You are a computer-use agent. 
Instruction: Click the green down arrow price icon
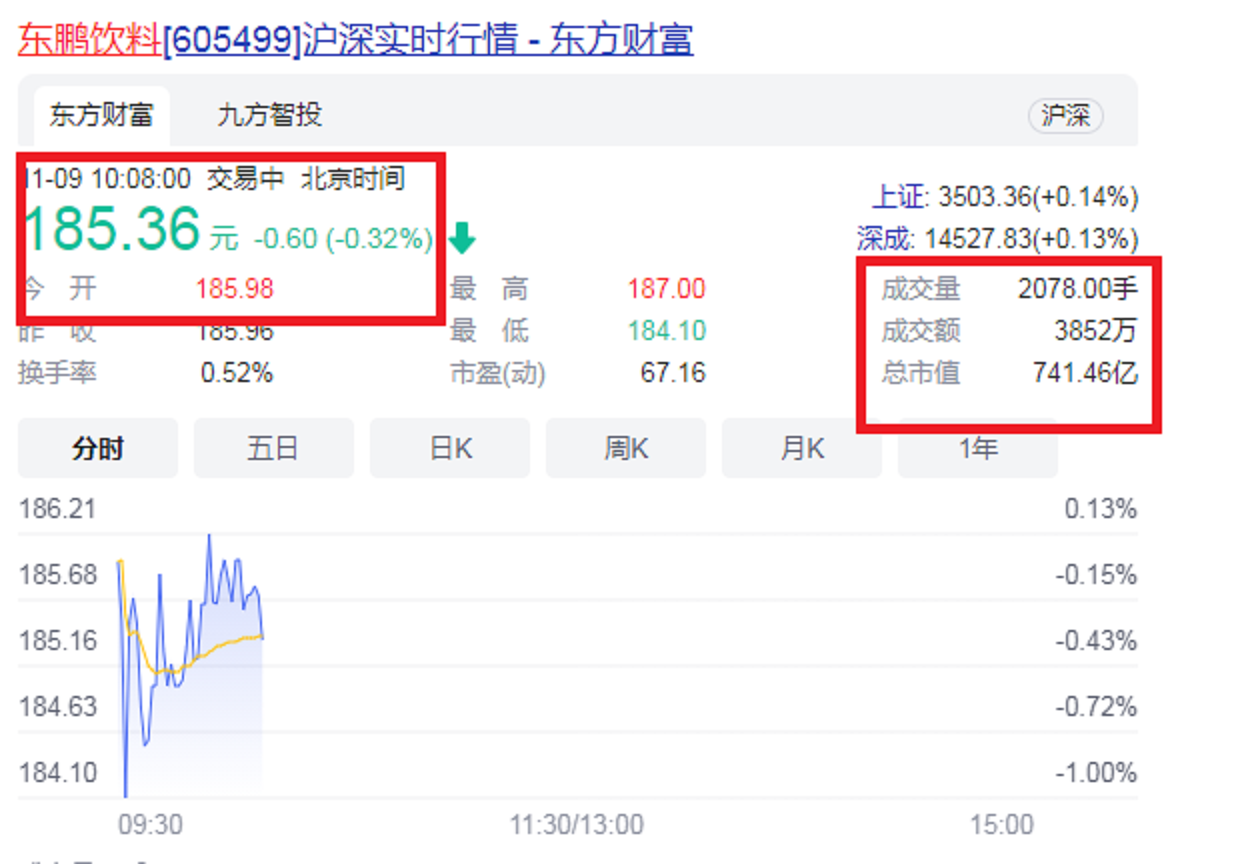point(462,238)
